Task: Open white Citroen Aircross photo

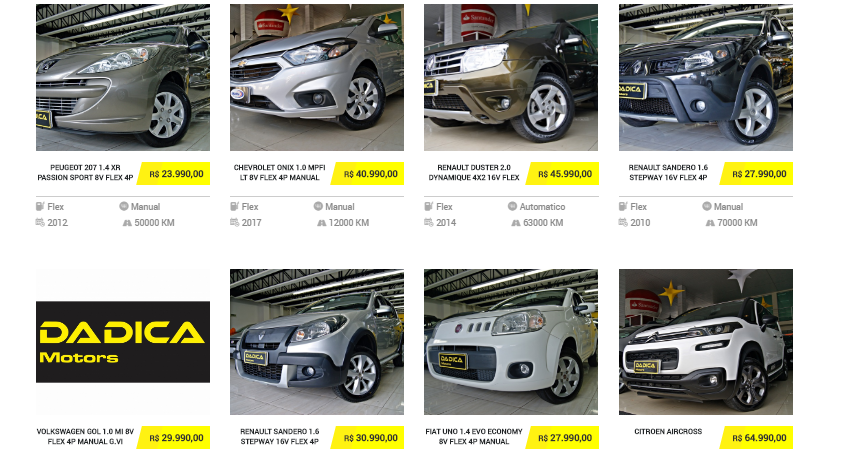Action: pos(706,342)
